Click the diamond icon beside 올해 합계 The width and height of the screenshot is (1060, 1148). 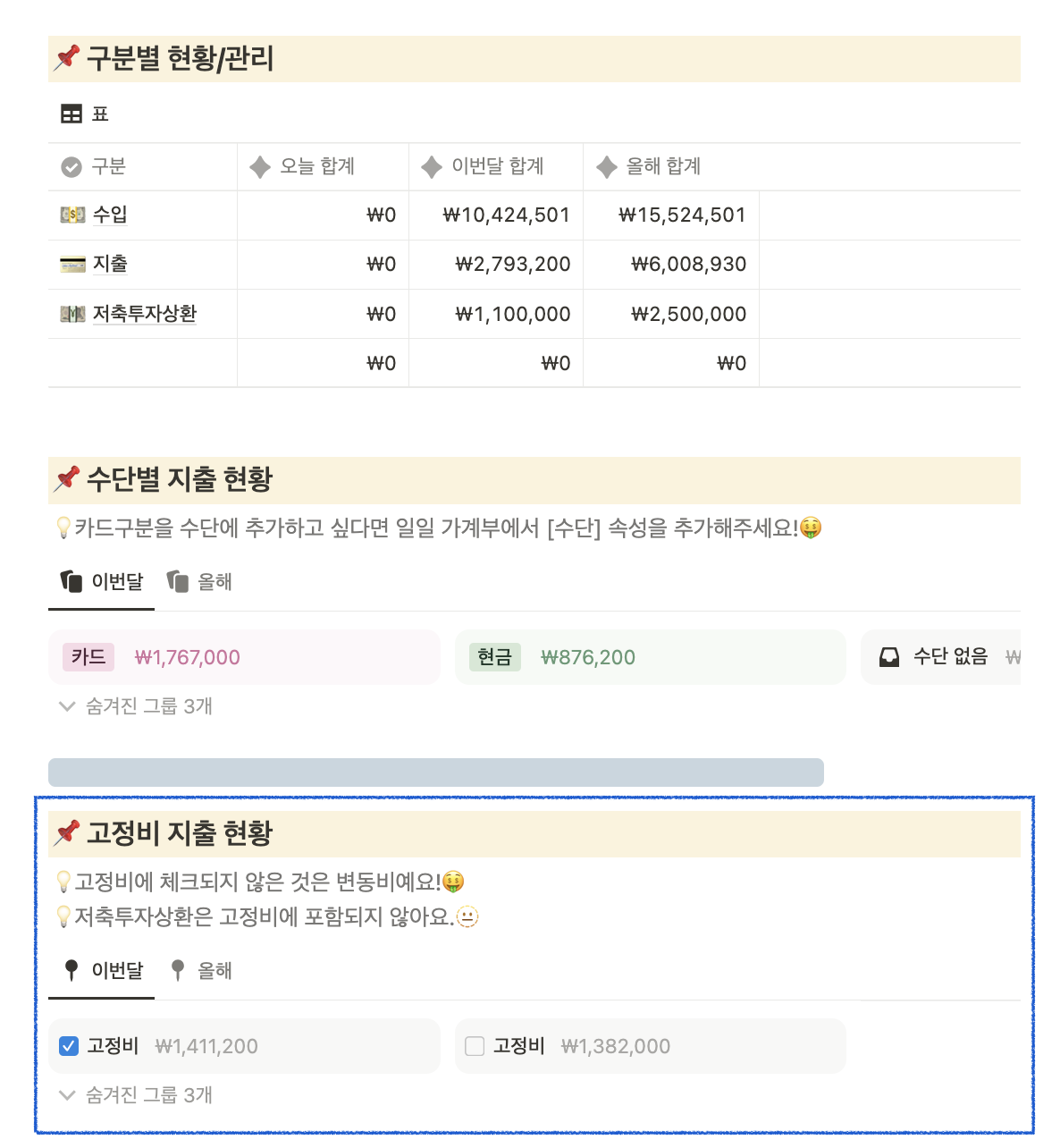click(606, 166)
